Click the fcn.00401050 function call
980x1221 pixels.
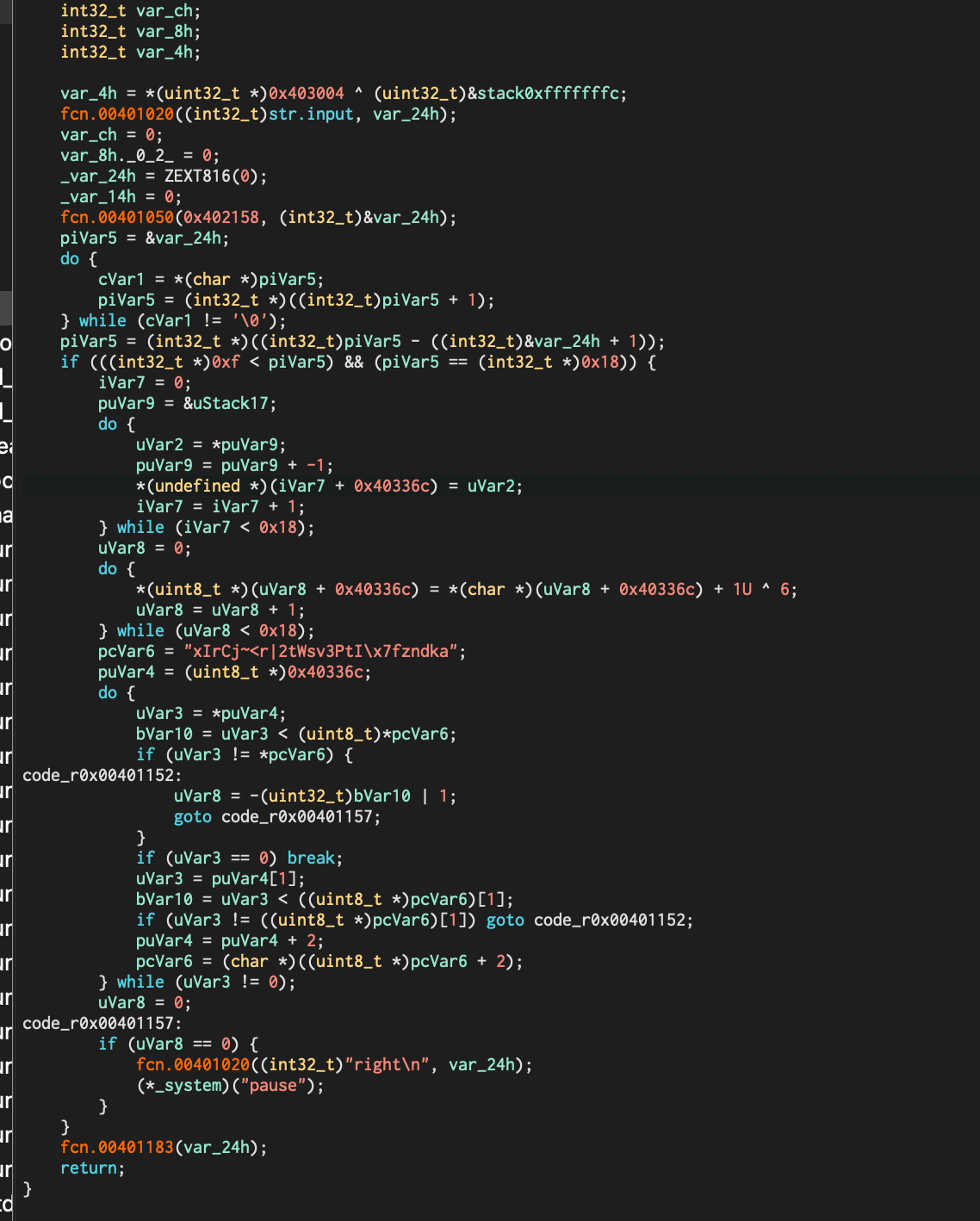coord(116,218)
